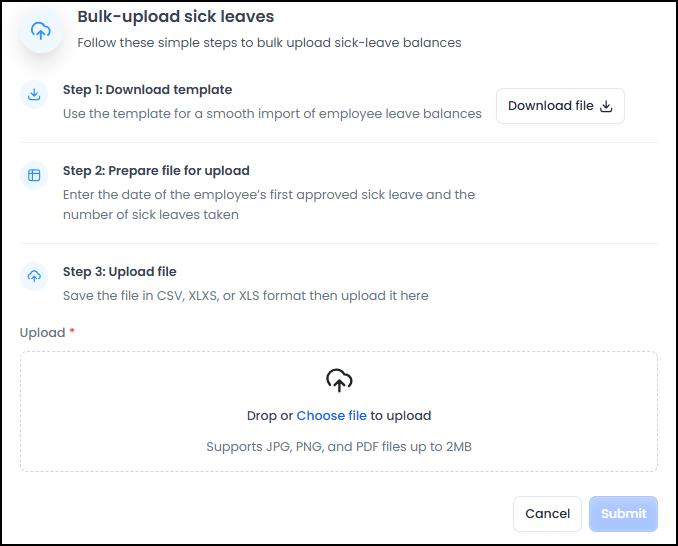The width and height of the screenshot is (678, 546).
Task: Click the Step 2 sick leave date instructions
Action: point(269,204)
